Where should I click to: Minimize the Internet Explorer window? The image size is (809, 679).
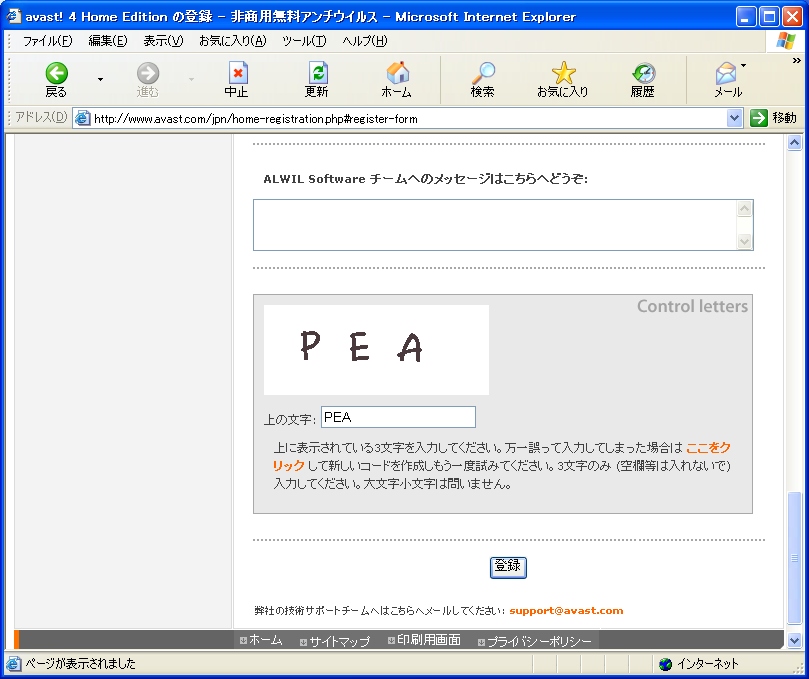pos(745,17)
